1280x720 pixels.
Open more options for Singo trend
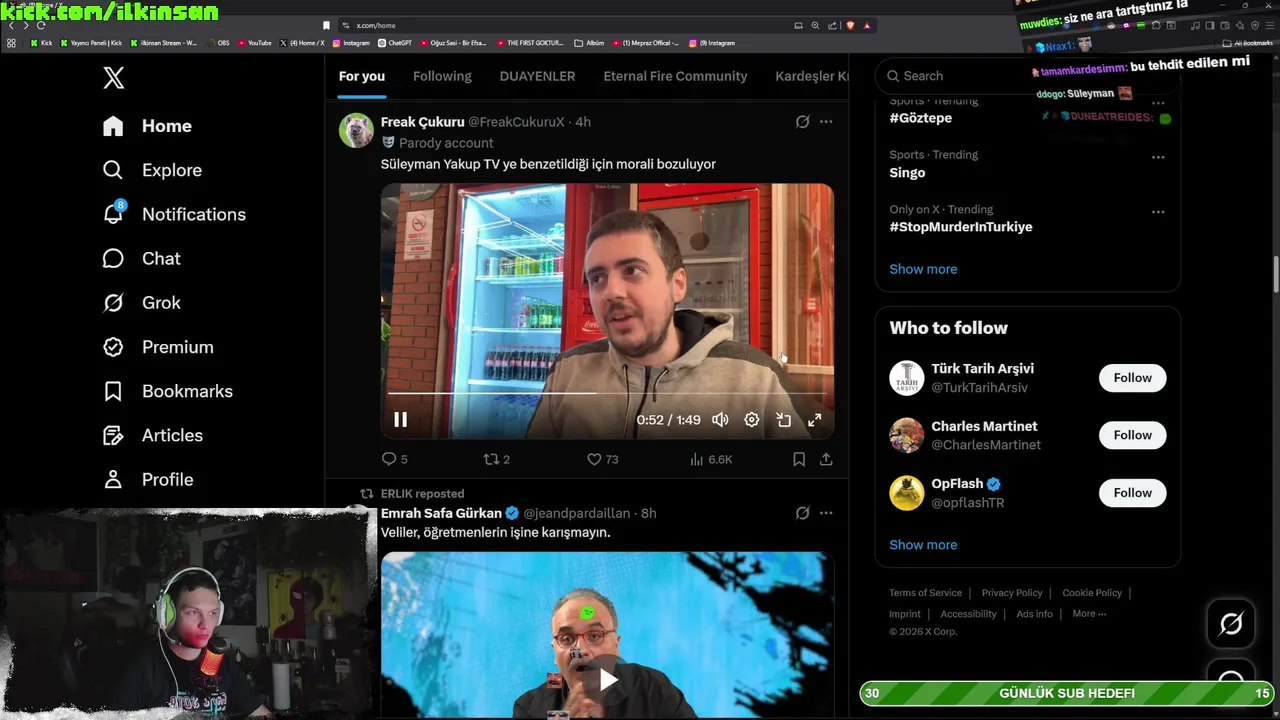coord(1158,157)
